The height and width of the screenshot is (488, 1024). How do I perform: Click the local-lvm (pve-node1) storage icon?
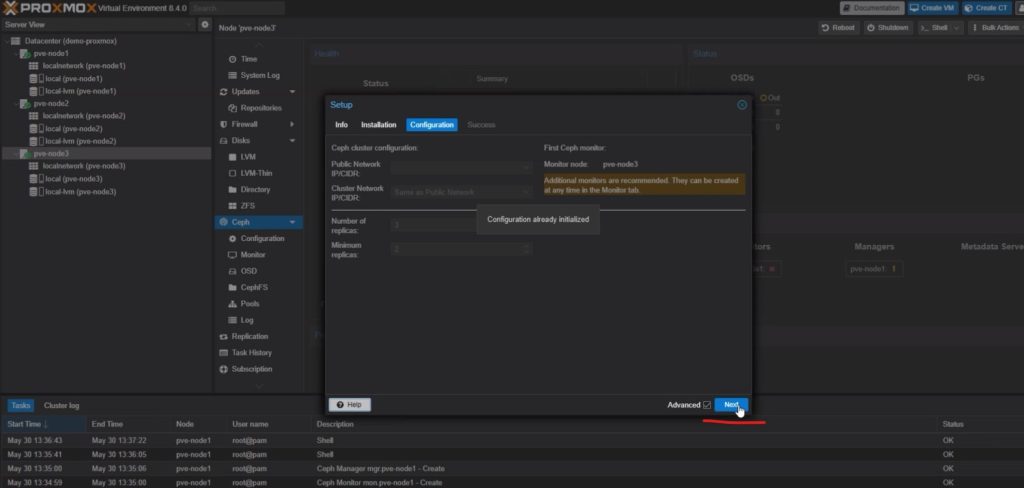(36, 91)
